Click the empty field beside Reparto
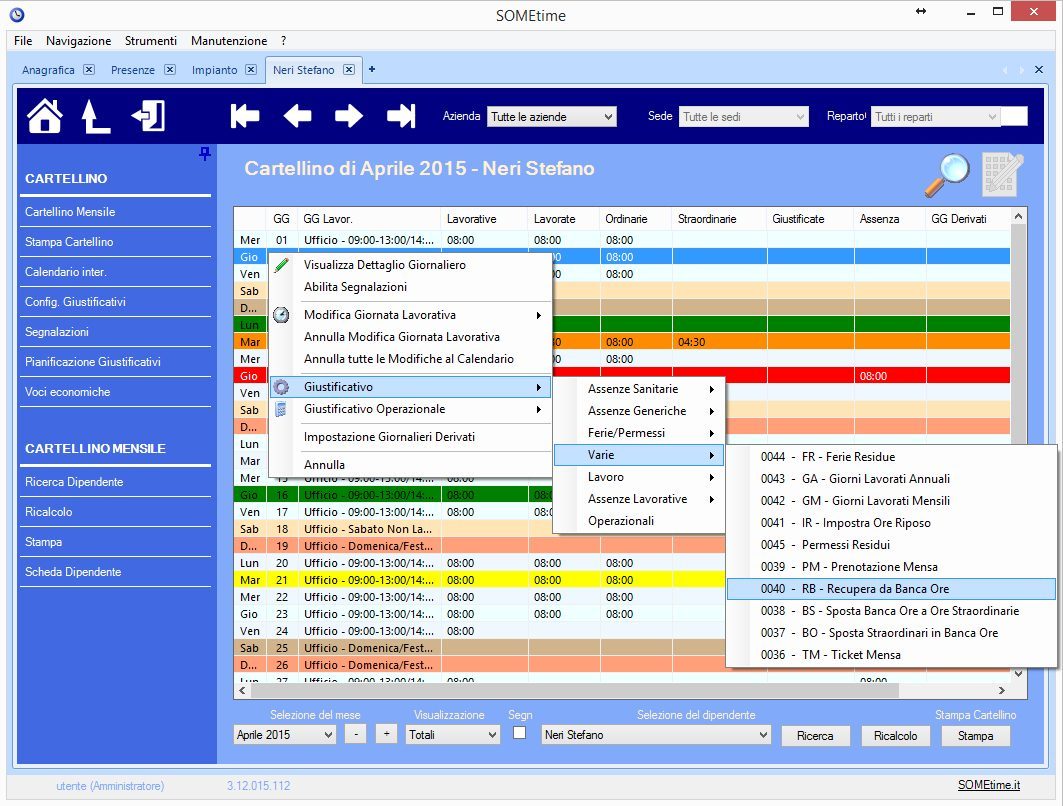The height and width of the screenshot is (806, 1063). (1014, 117)
